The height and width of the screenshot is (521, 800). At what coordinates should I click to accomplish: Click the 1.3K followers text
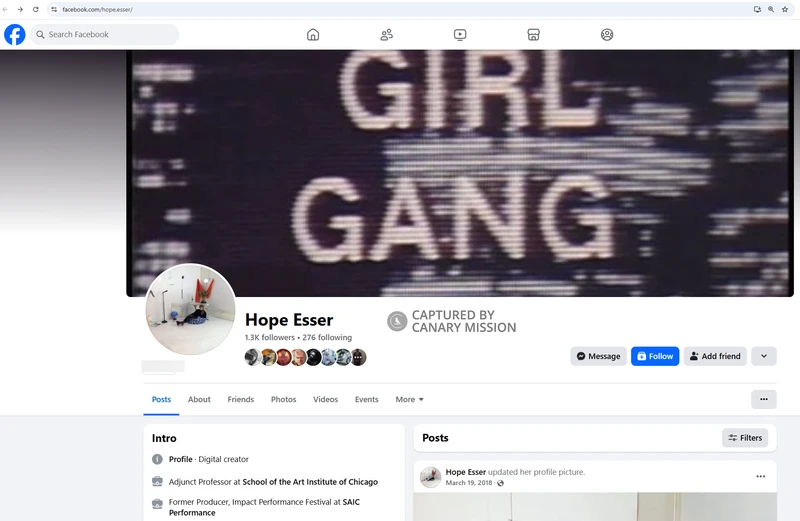(x=269, y=337)
